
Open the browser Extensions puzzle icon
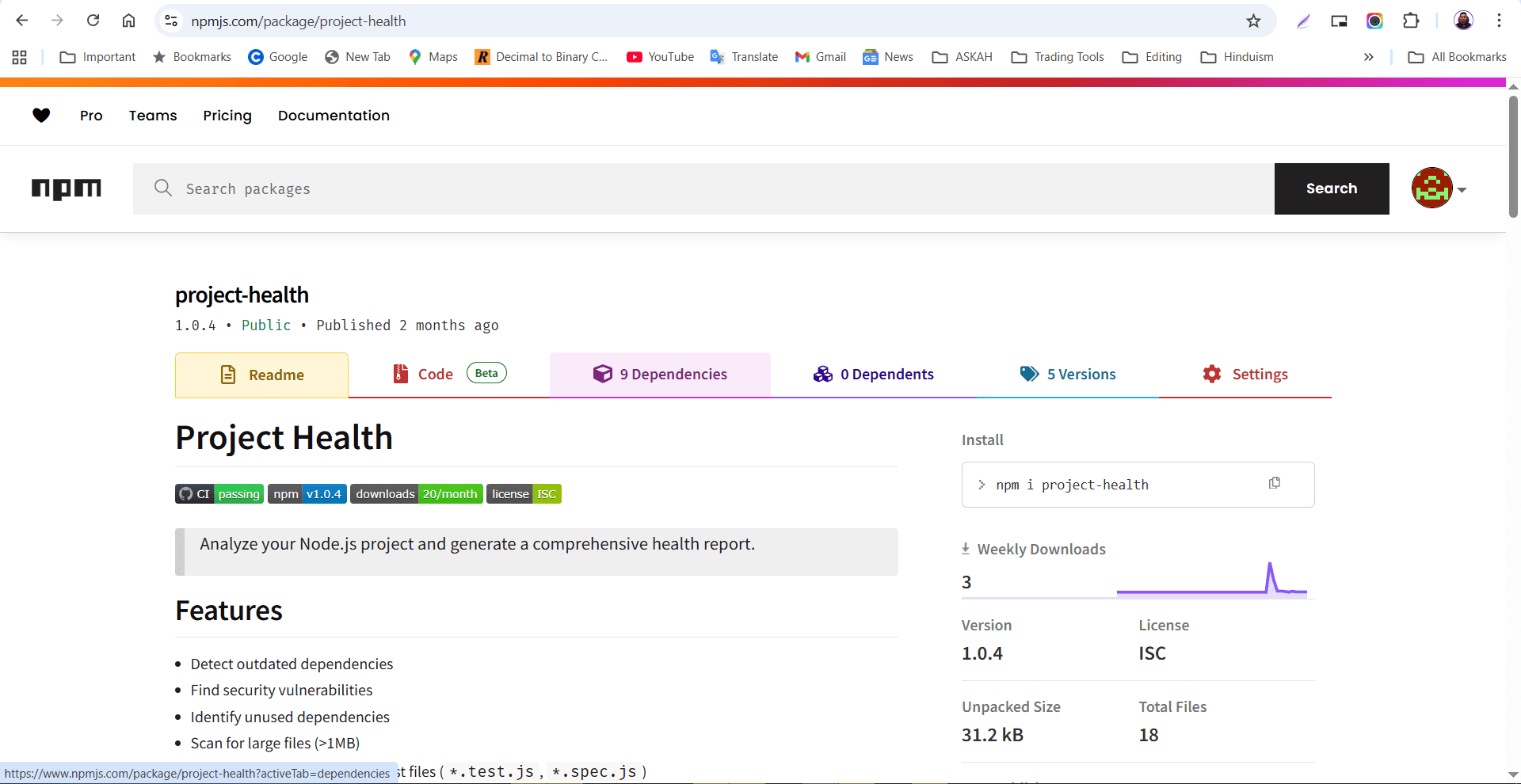coord(1411,21)
